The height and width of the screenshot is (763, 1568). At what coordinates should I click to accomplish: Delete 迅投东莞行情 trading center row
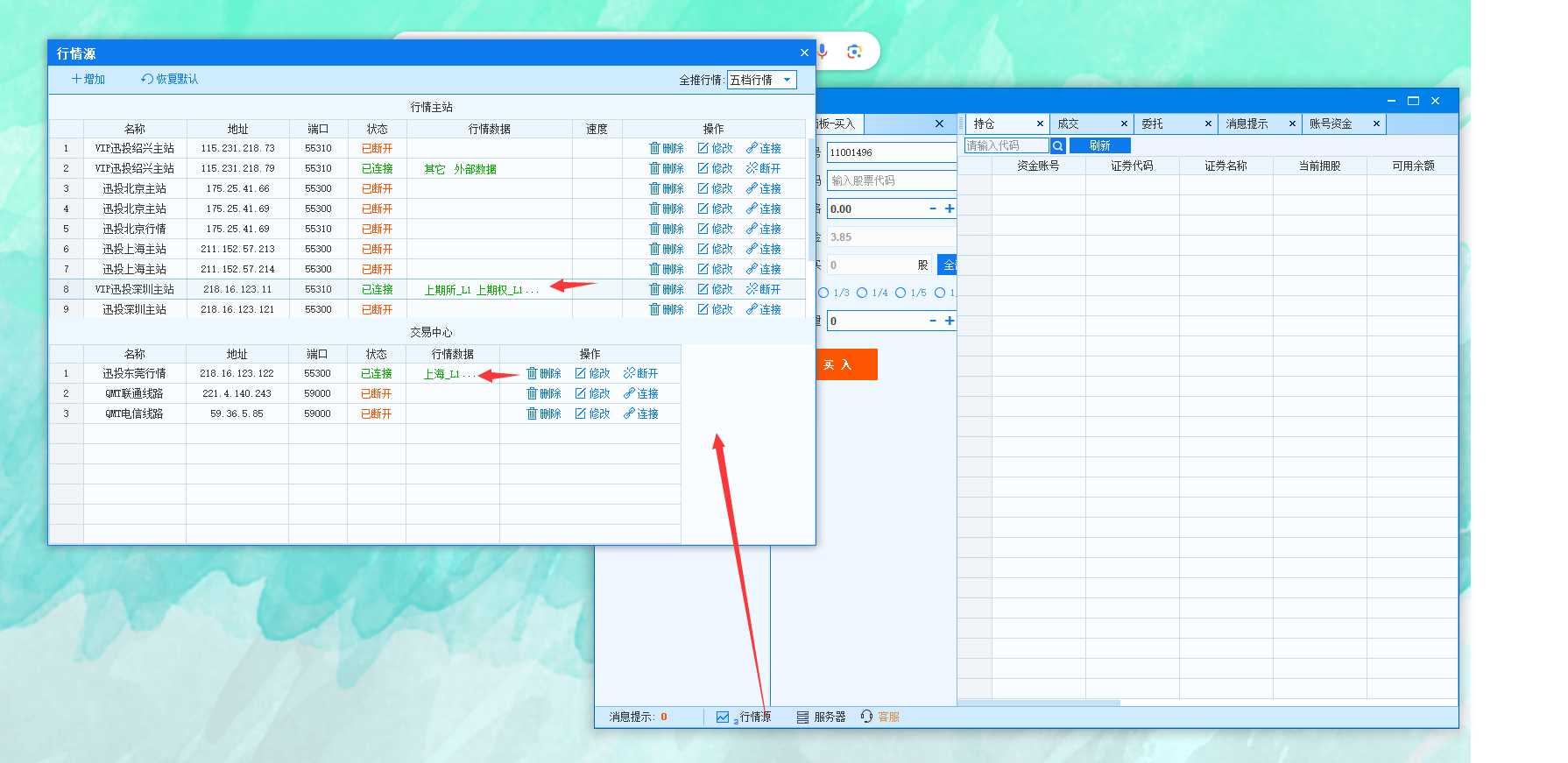pos(544,373)
